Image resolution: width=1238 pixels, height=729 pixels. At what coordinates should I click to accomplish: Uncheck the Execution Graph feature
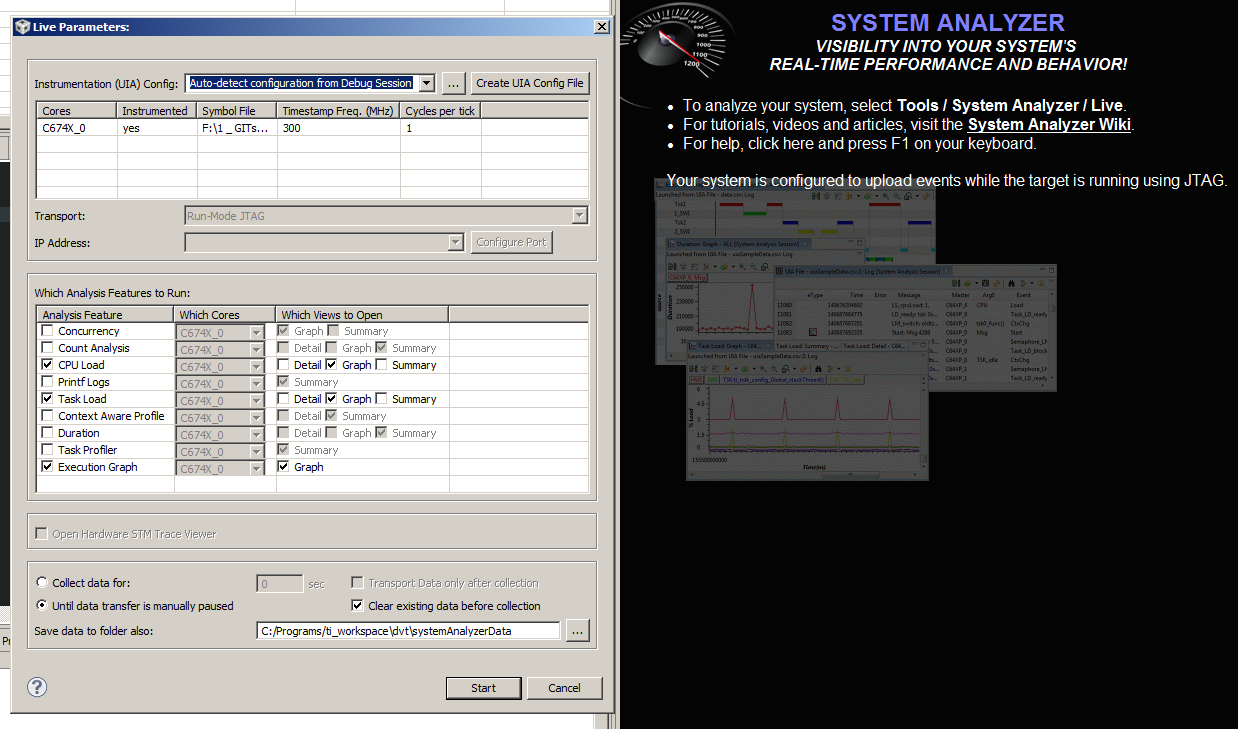click(x=47, y=467)
